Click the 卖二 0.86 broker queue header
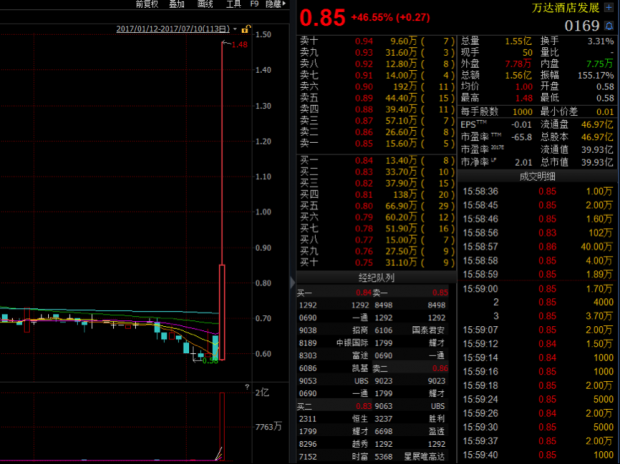Image resolution: width=620 pixels, height=464 pixels. click(x=410, y=369)
